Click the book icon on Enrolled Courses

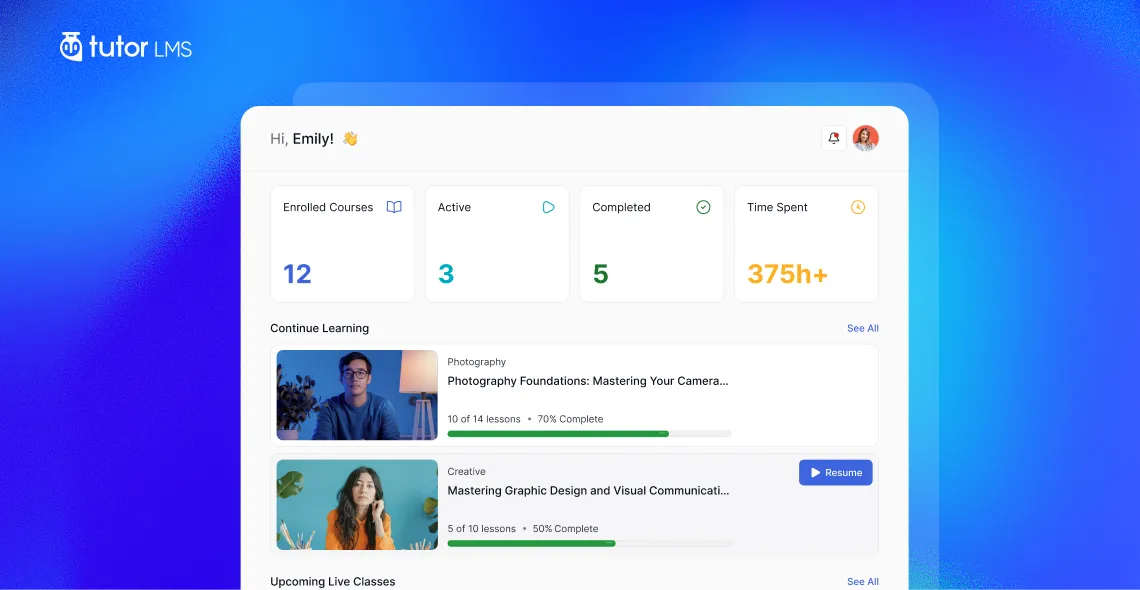394,207
